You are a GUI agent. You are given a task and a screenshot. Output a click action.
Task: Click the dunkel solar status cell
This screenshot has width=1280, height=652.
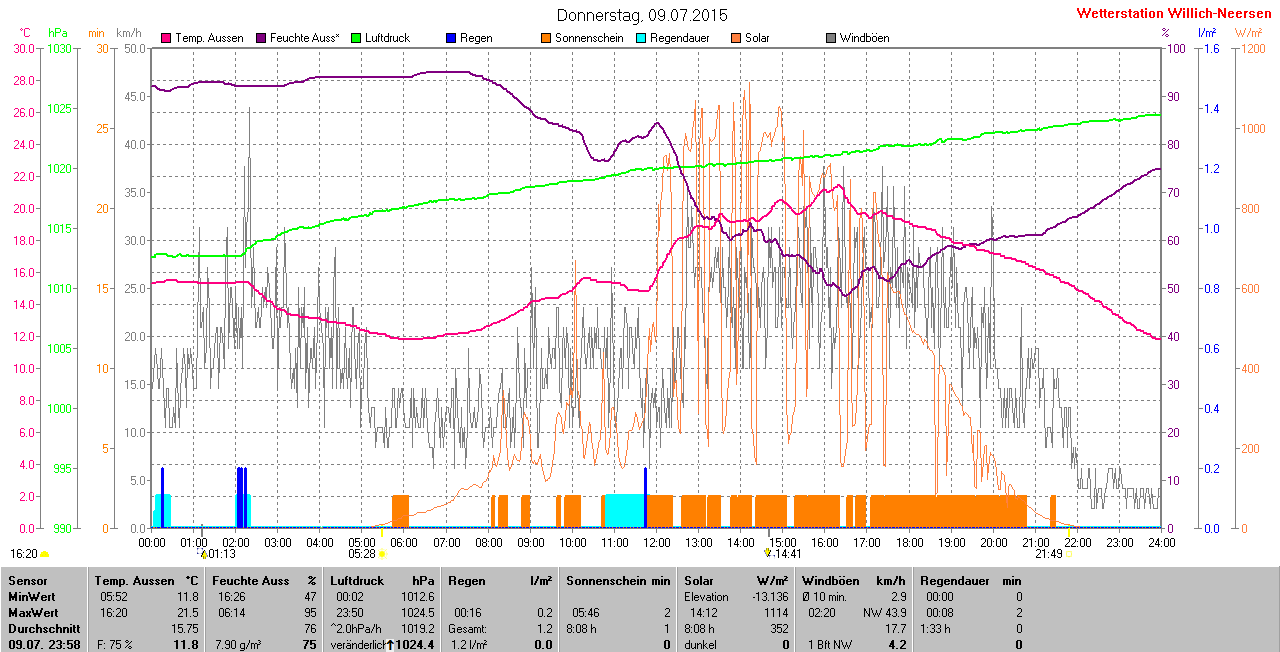pos(700,645)
